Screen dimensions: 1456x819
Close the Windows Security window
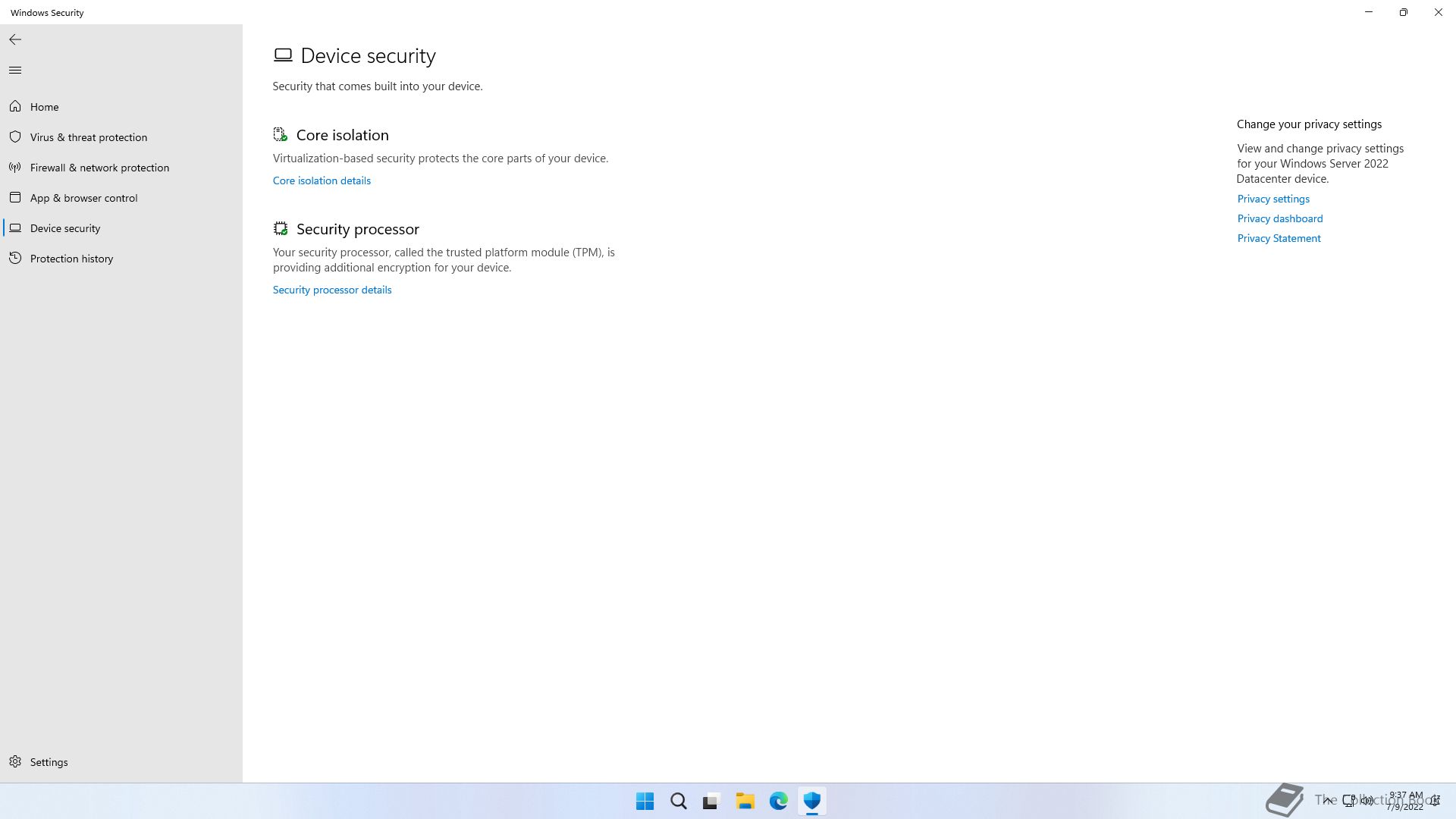click(1439, 12)
